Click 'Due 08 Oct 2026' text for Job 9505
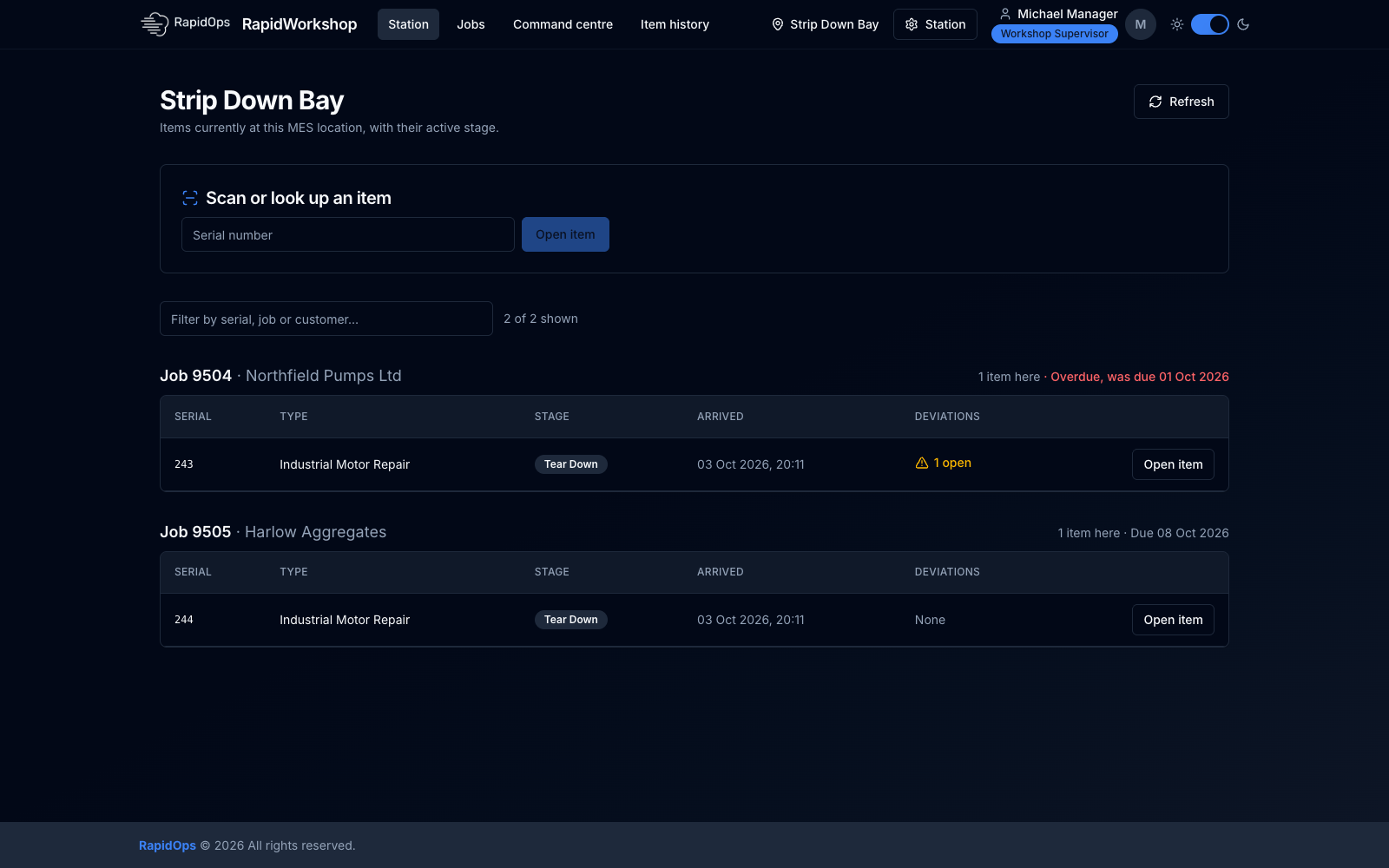This screenshot has height=868, width=1389. tap(1180, 533)
